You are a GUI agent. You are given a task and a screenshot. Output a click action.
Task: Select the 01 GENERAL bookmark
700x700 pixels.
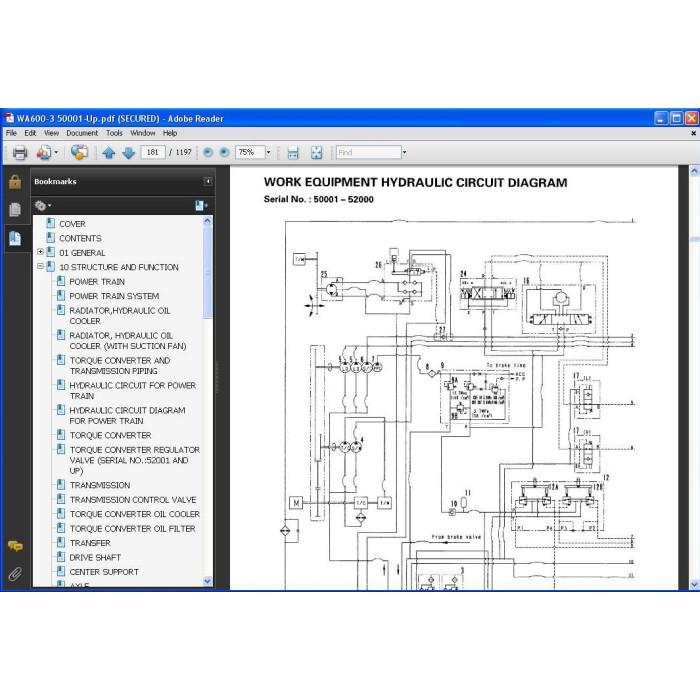(82, 253)
